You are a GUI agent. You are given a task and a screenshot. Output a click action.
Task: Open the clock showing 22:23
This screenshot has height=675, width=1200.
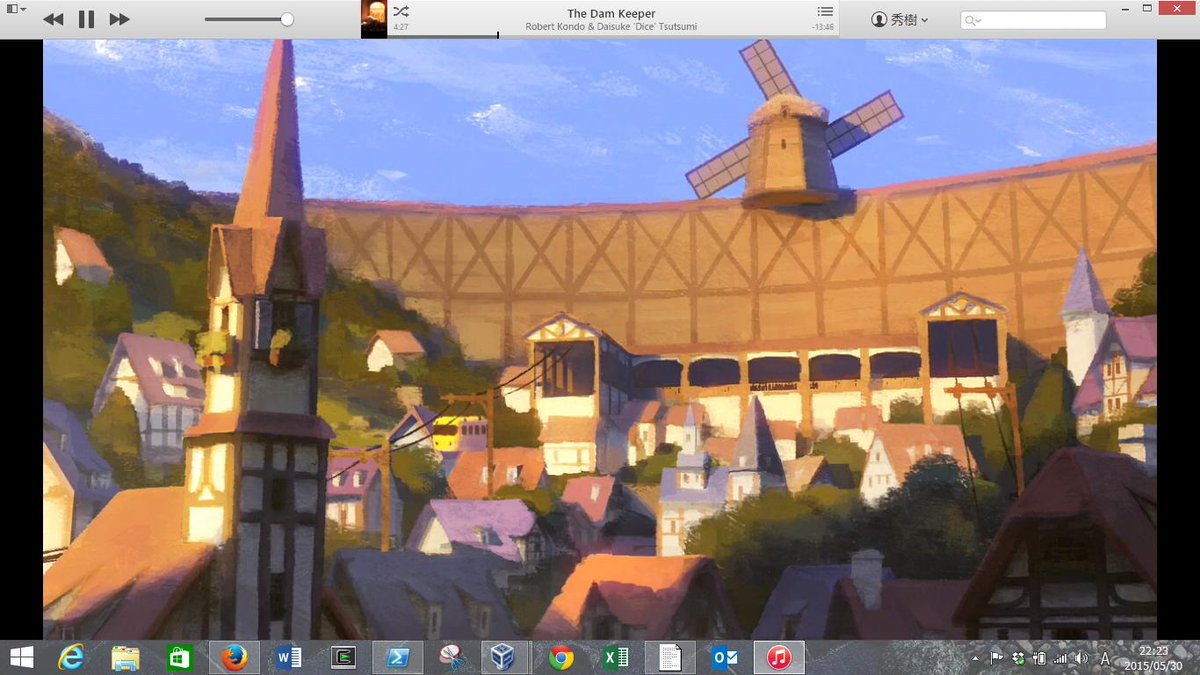(x=1155, y=658)
